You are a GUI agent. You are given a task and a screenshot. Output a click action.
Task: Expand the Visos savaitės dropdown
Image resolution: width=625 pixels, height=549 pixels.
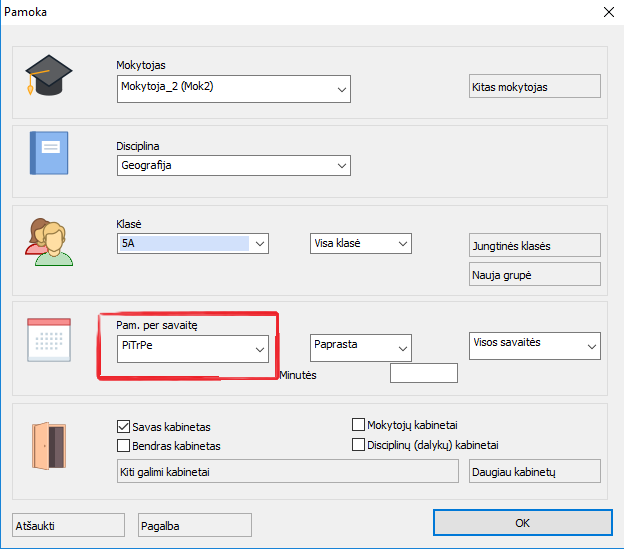click(x=591, y=346)
